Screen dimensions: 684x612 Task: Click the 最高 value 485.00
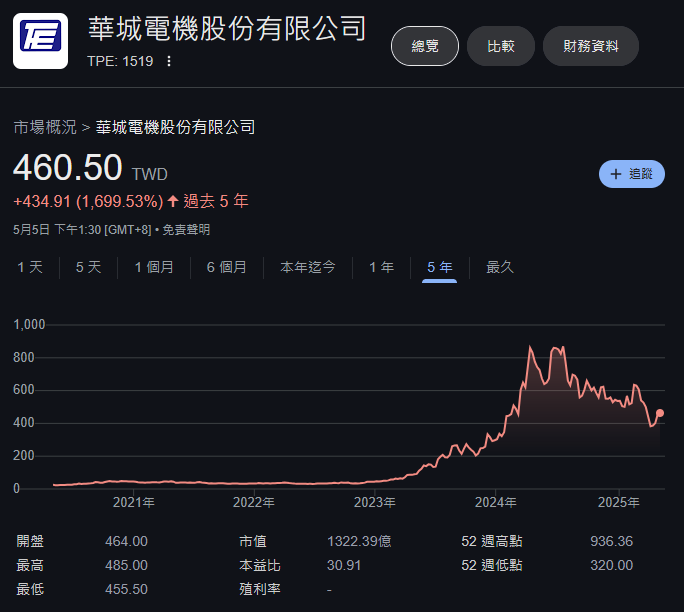point(127,565)
